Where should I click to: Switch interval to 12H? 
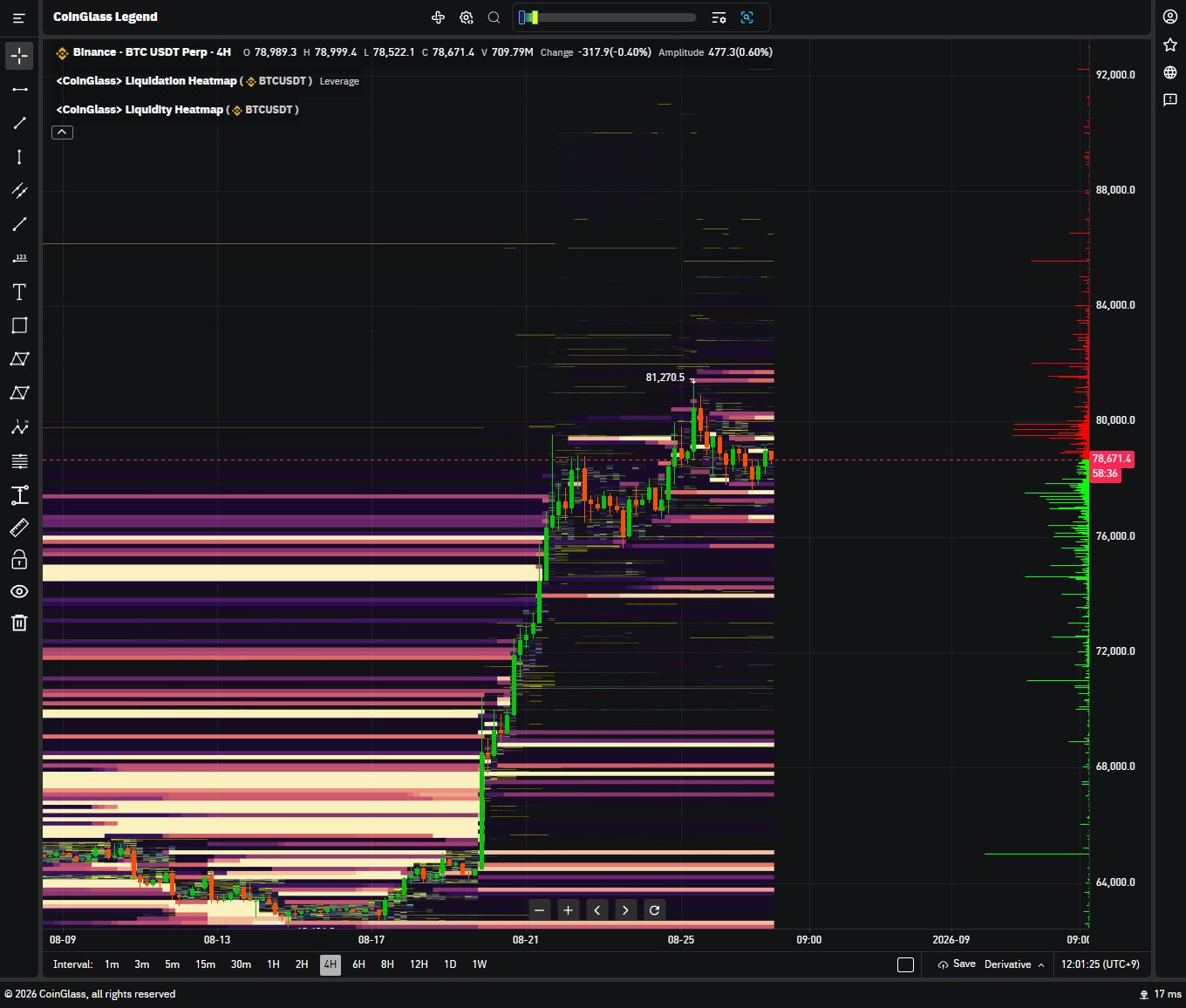[x=419, y=964]
